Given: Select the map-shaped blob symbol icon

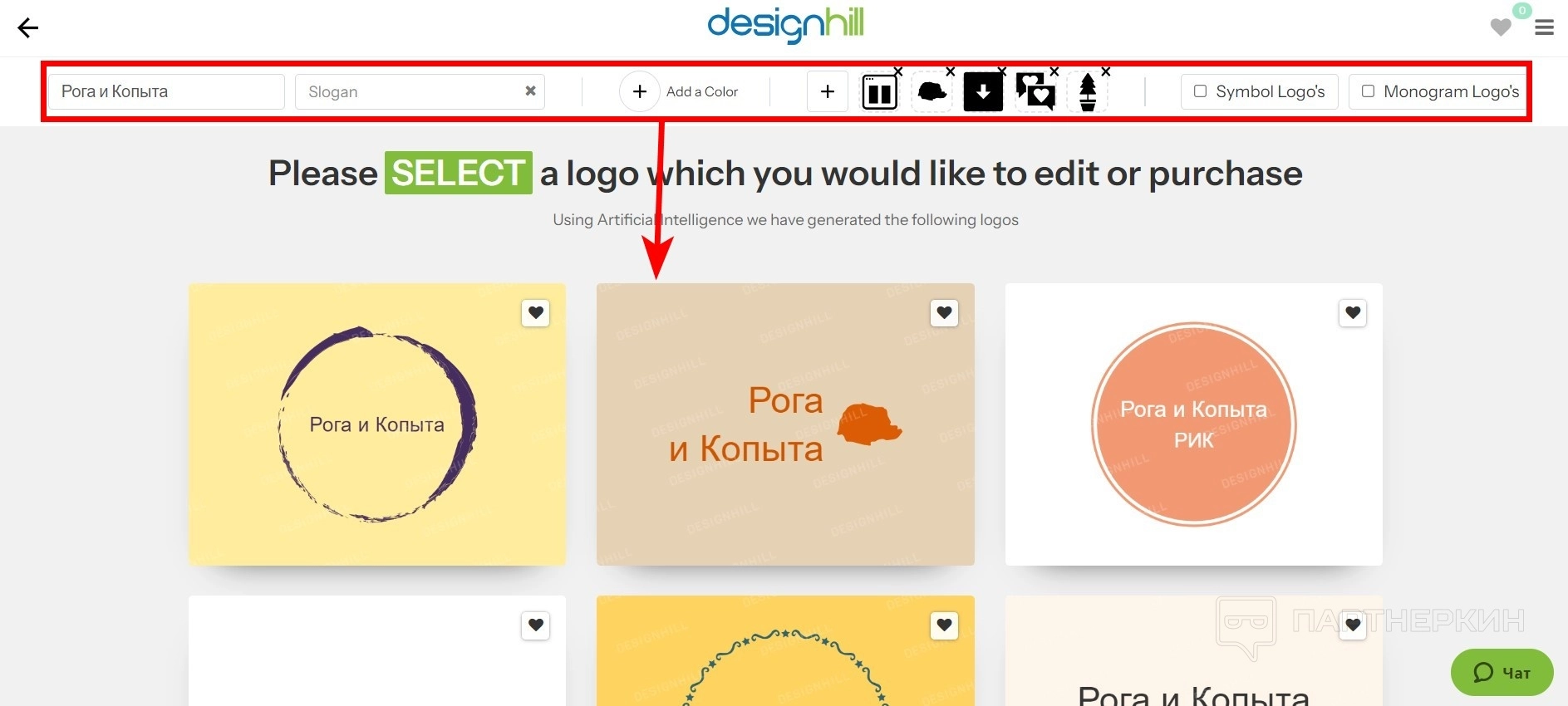Looking at the screenshot, I should click(931, 92).
